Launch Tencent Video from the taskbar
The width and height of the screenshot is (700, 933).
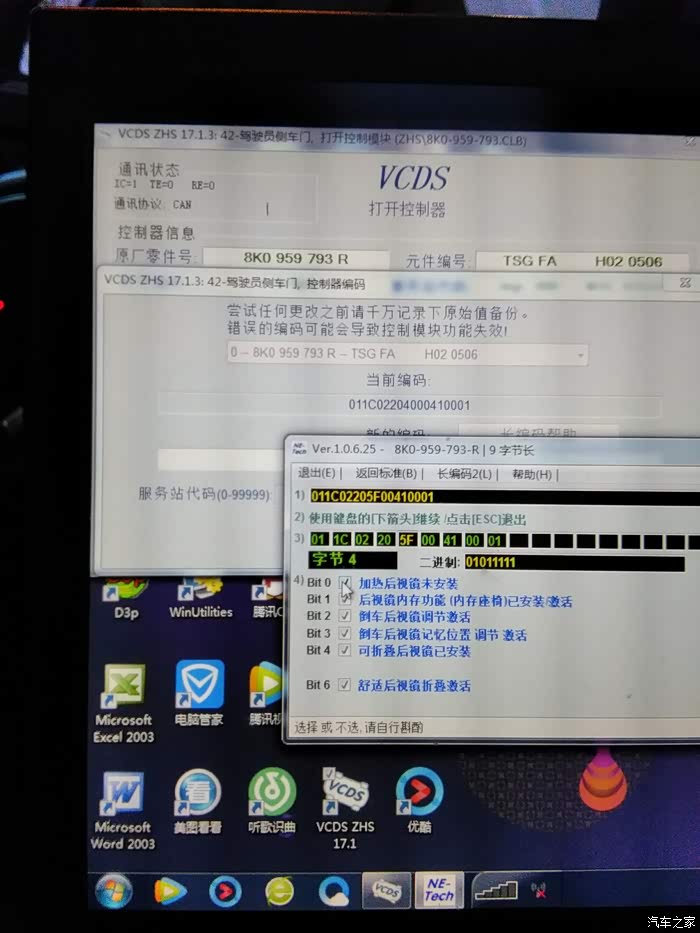click(x=170, y=891)
